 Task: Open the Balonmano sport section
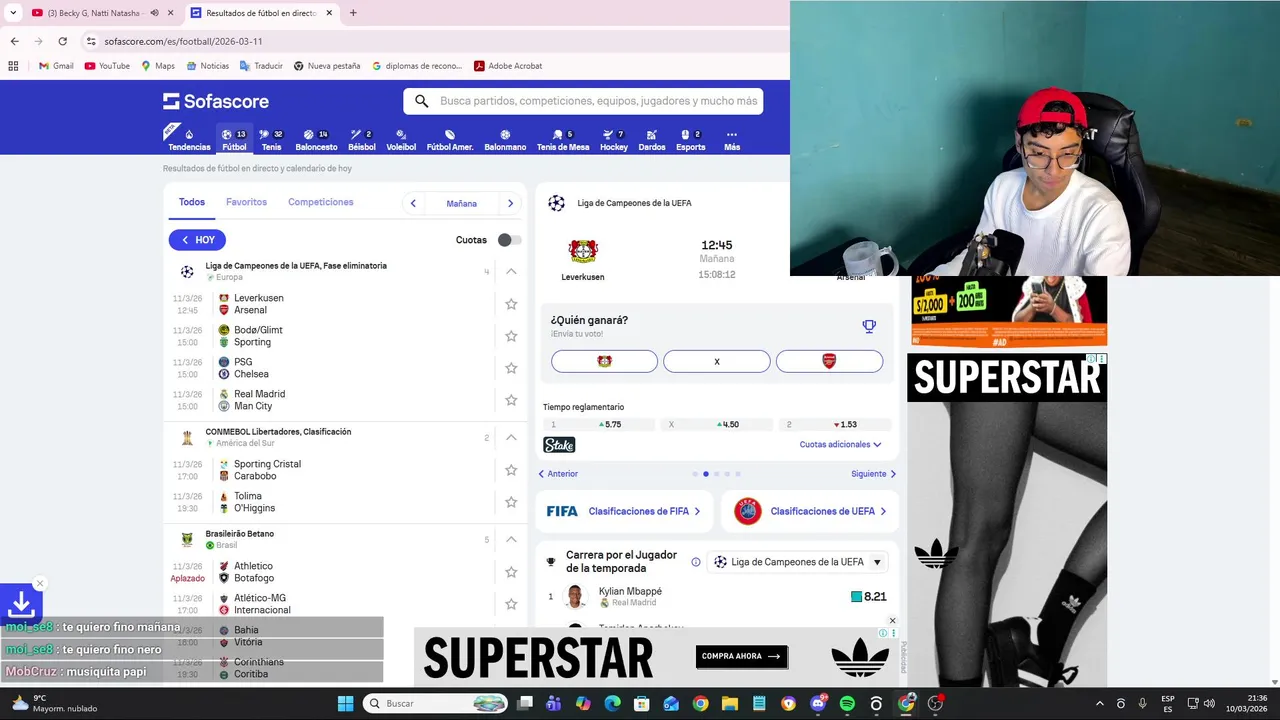coord(505,139)
